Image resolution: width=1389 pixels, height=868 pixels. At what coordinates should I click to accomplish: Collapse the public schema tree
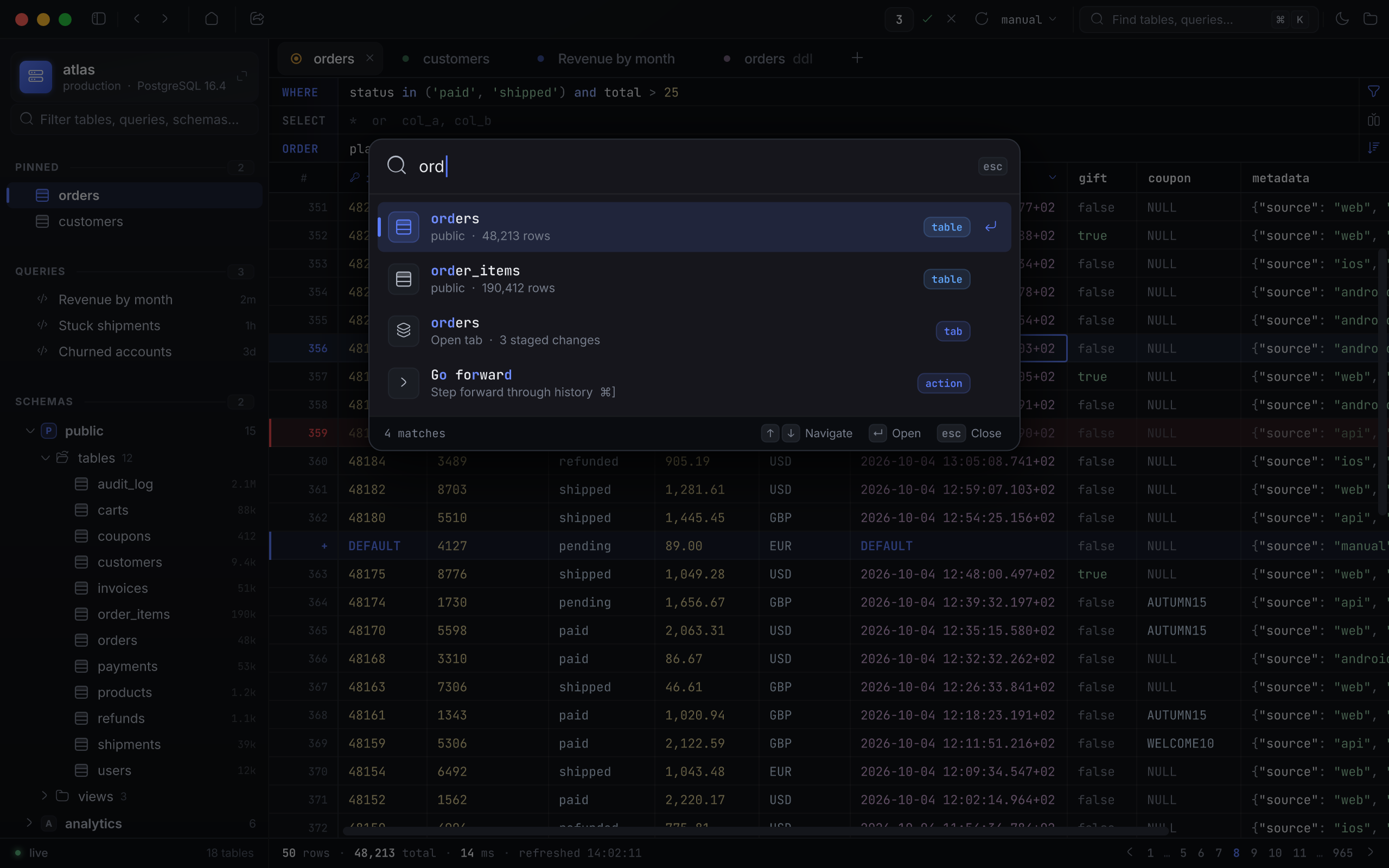(x=30, y=431)
